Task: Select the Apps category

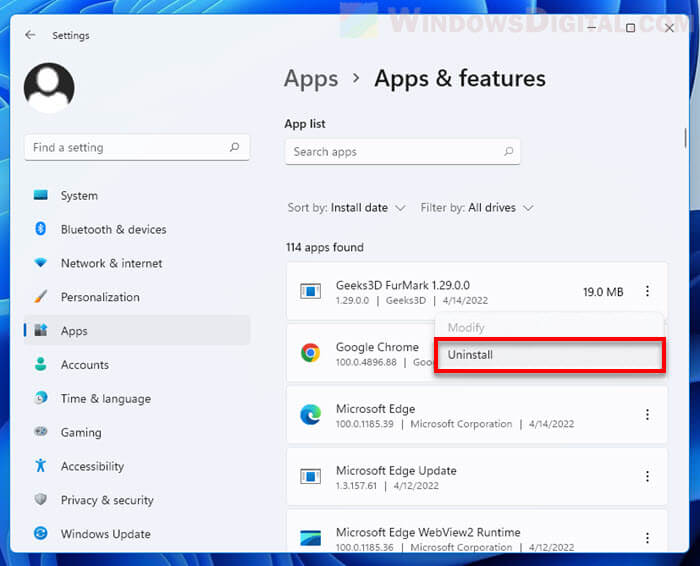Action: 137,330
